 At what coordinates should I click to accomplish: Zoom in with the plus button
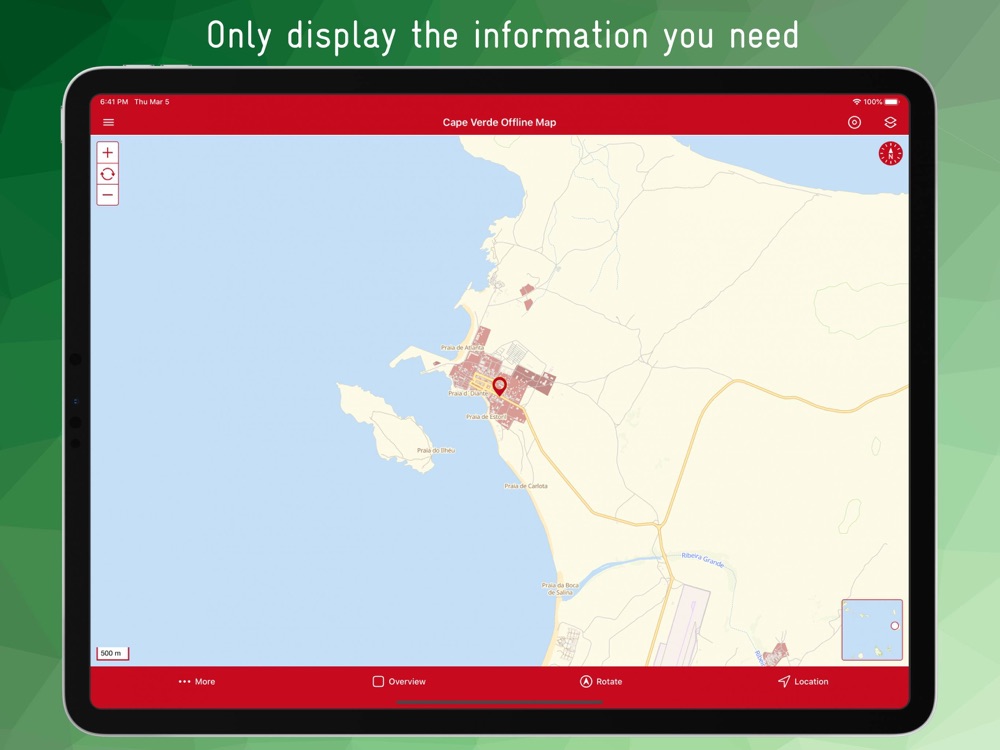click(x=108, y=152)
